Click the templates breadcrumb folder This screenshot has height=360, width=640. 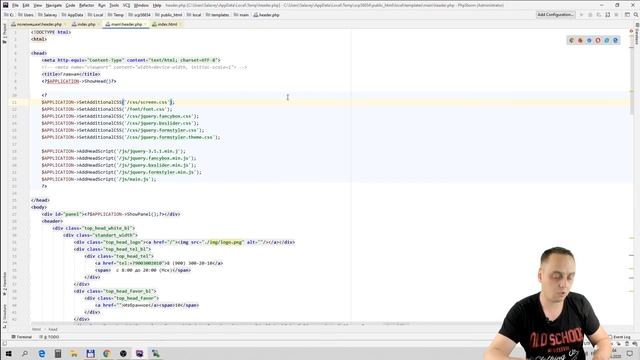pyautogui.click(x=218, y=15)
